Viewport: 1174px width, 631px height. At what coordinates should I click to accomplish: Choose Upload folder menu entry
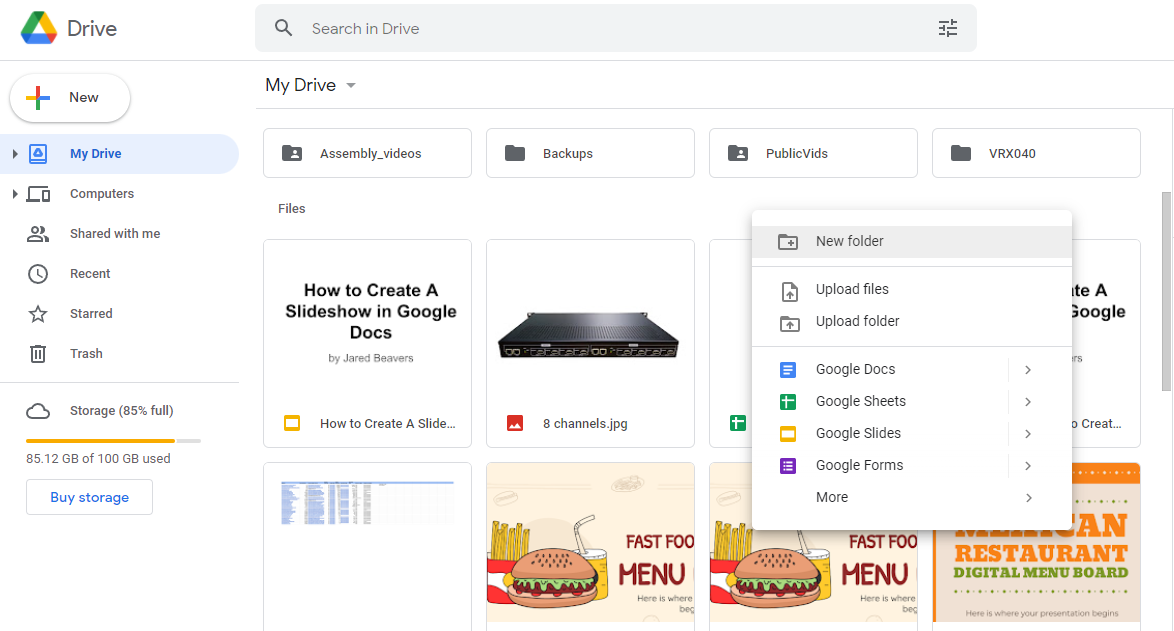pos(912,322)
